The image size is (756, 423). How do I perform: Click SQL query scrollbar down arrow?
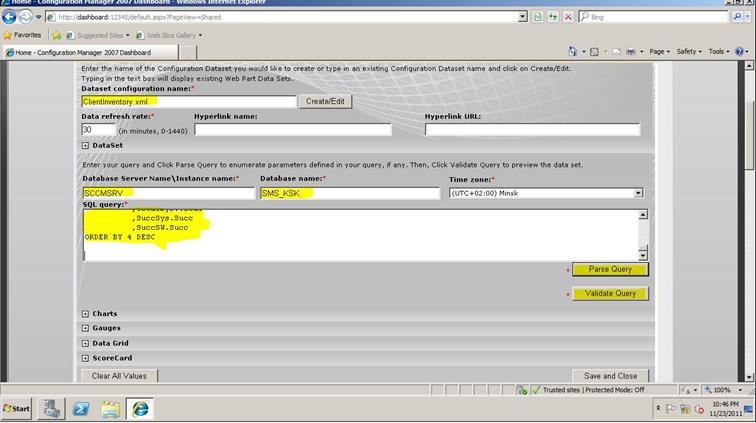643,255
